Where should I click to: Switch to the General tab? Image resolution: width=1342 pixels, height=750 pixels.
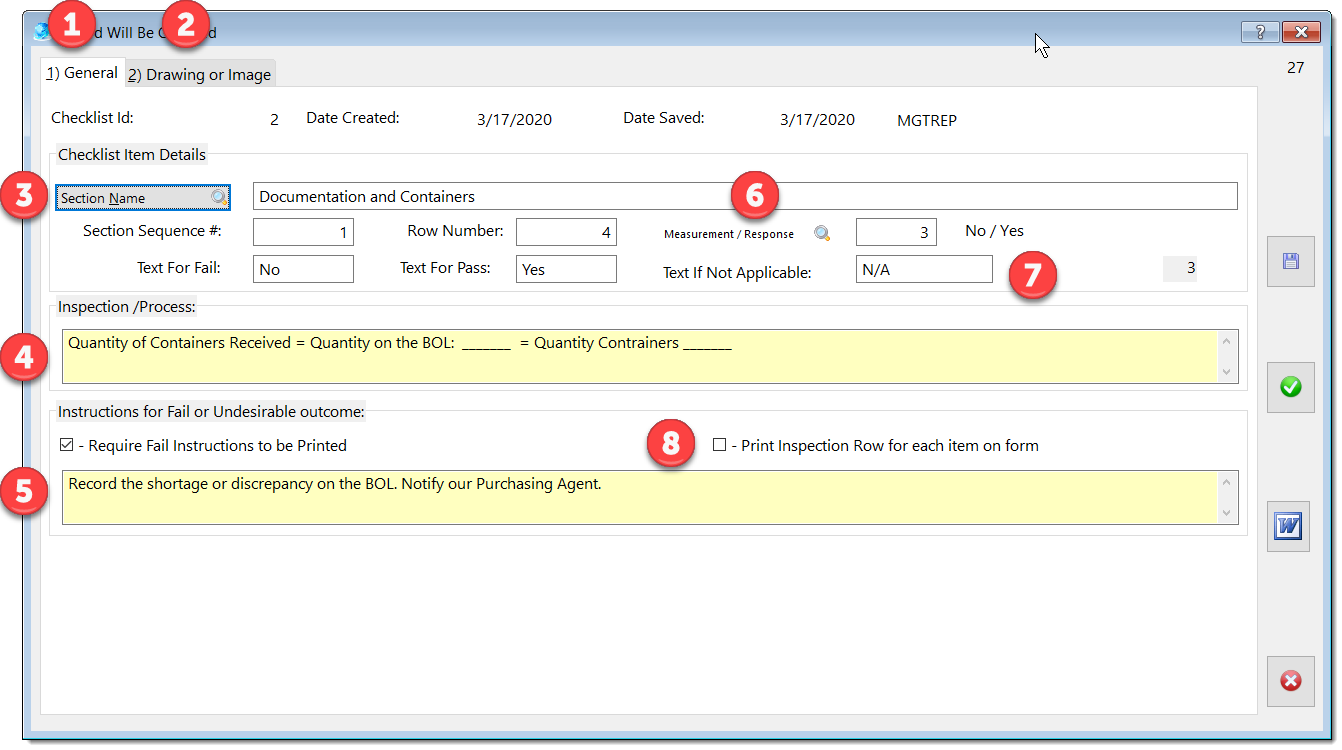point(82,73)
